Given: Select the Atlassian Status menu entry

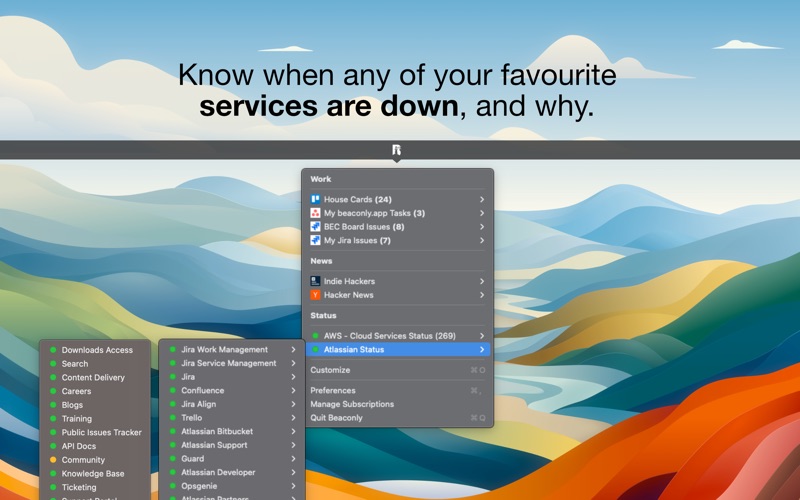Looking at the screenshot, I should tap(398, 349).
